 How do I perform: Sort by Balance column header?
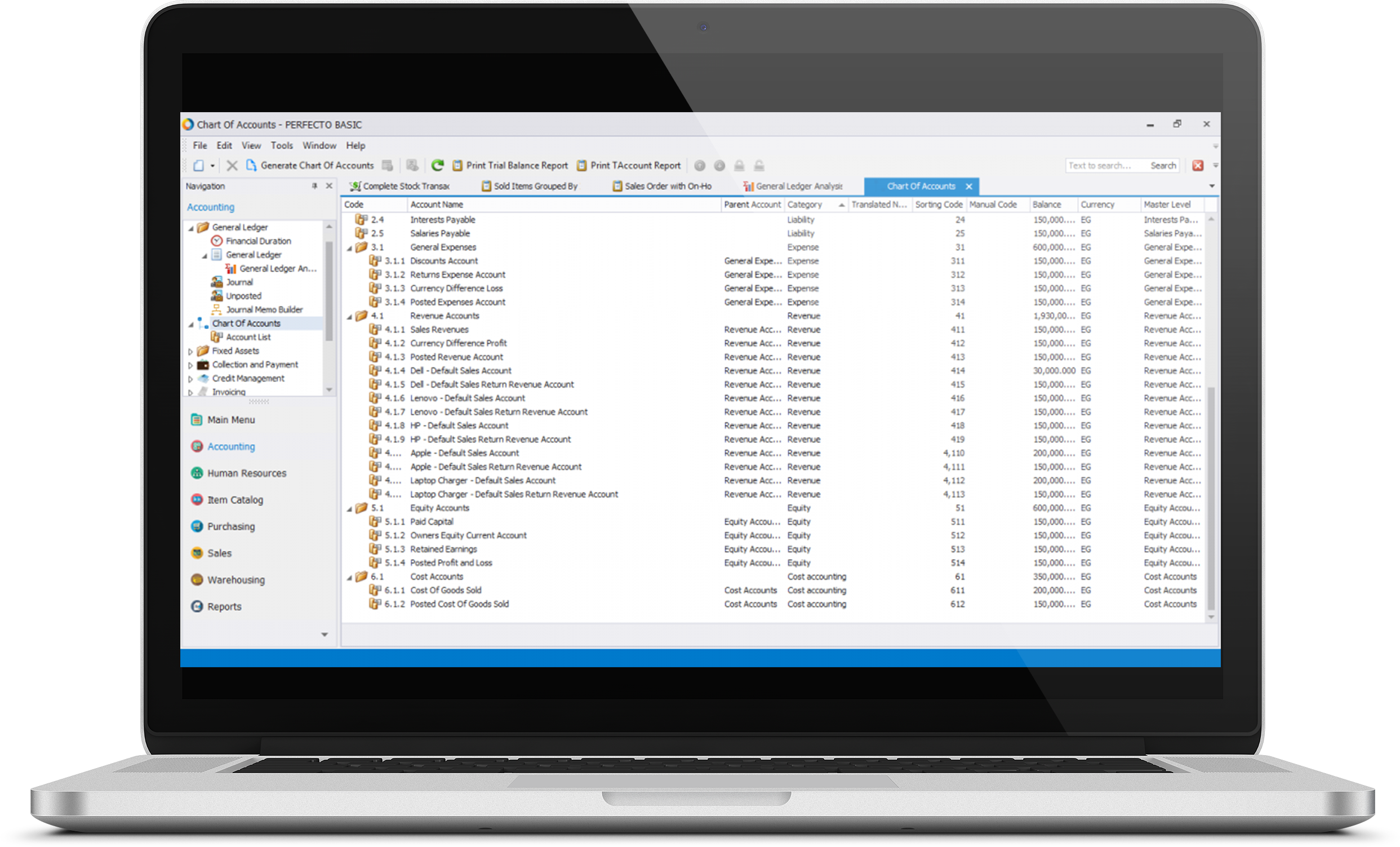pos(1054,205)
